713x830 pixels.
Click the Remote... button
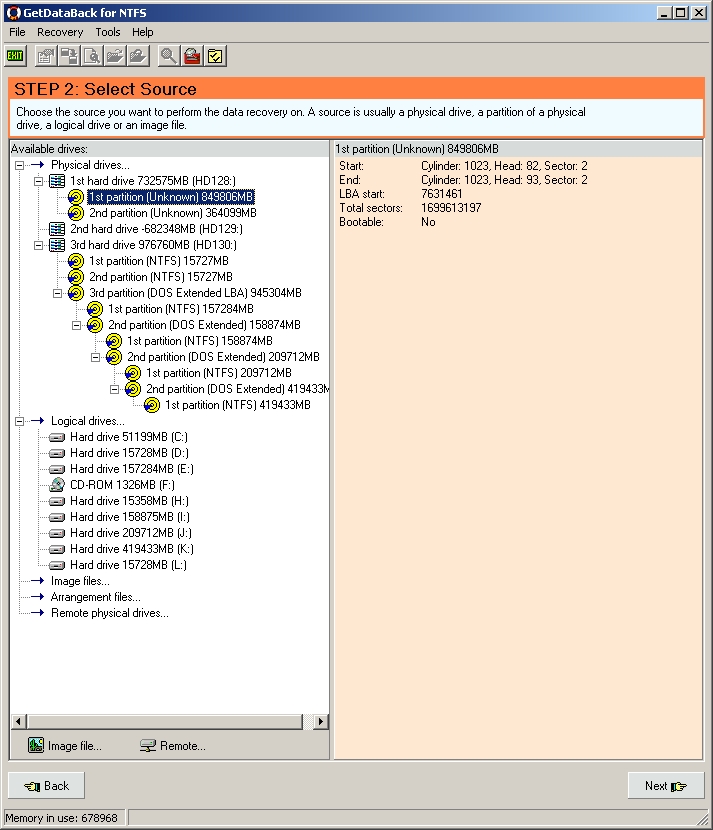173,746
